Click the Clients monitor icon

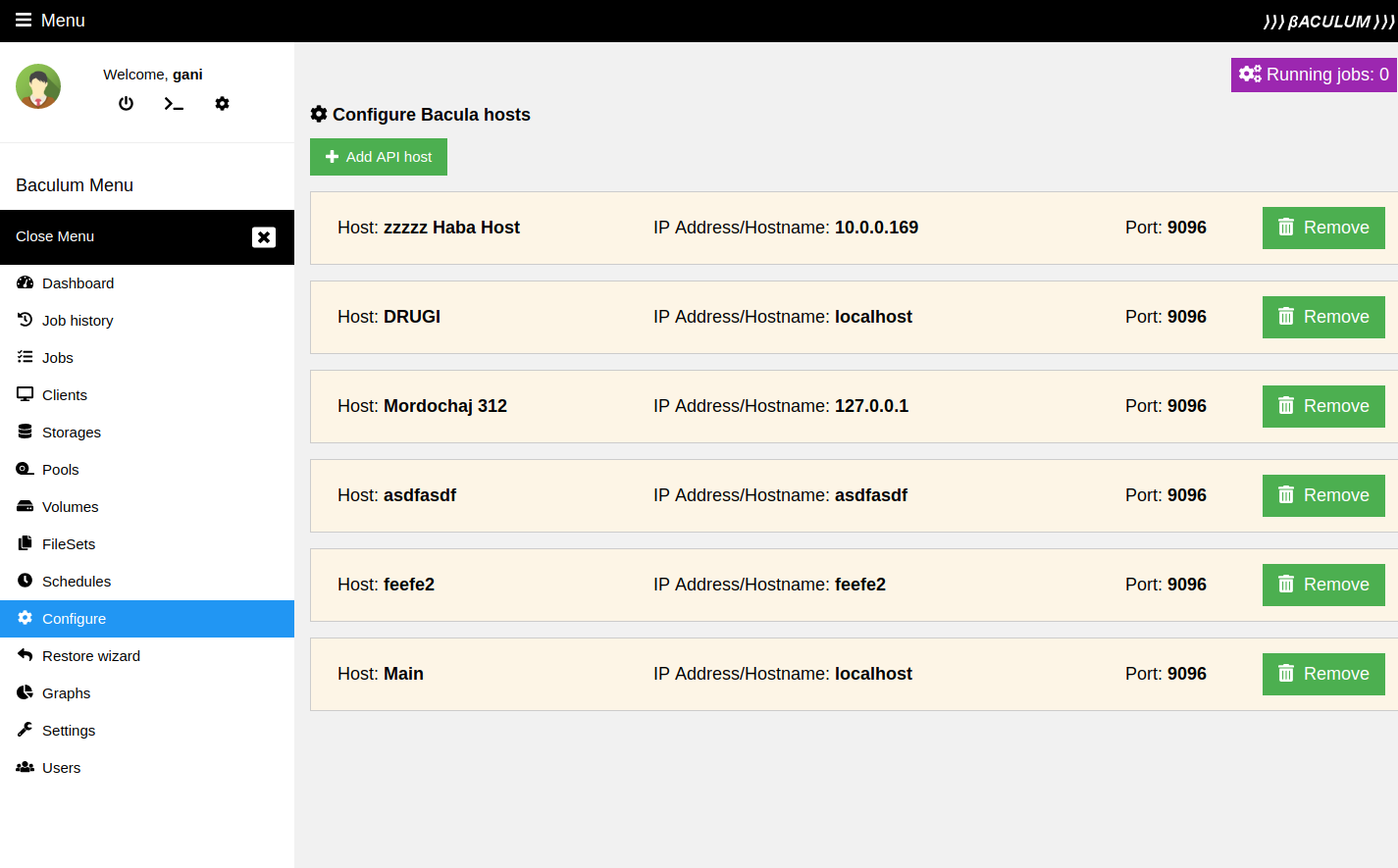[26, 394]
